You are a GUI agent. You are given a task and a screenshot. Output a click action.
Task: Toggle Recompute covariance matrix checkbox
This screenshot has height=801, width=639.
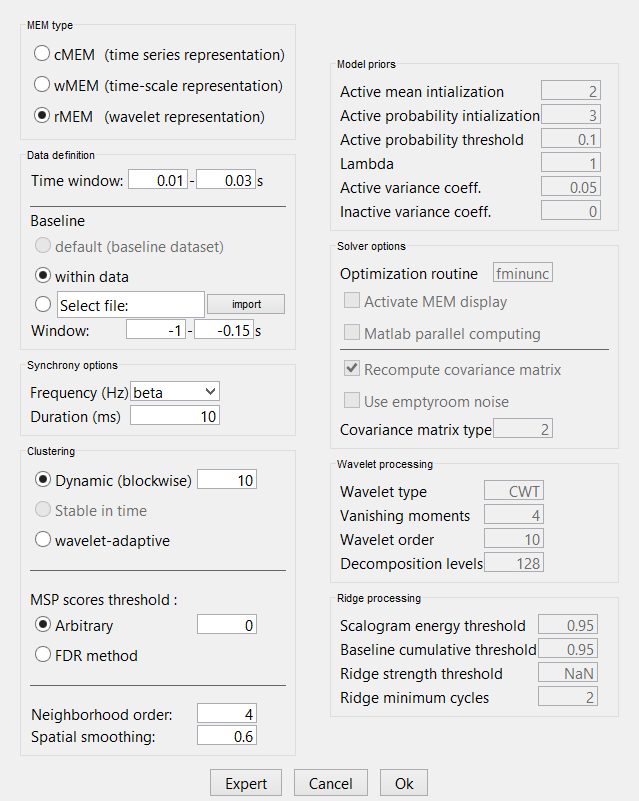point(352,369)
